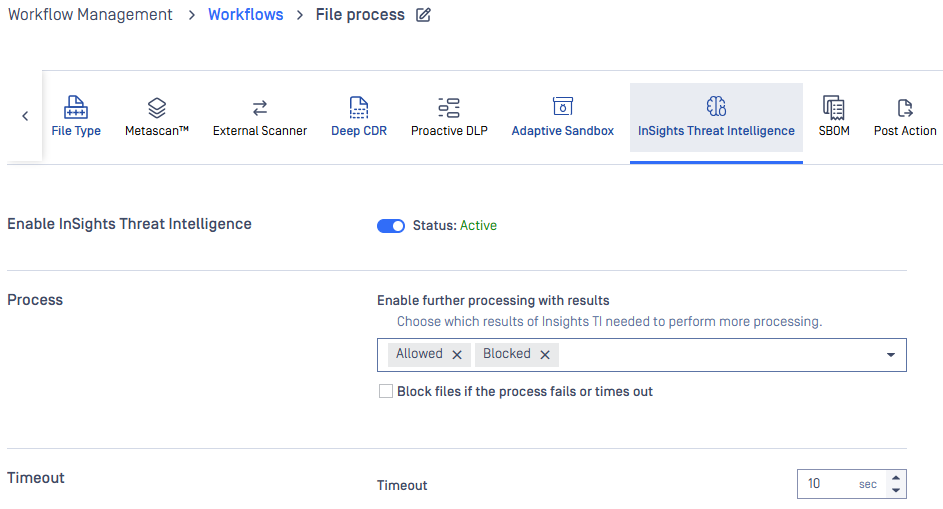Open the Post Action icon

tap(905, 108)
